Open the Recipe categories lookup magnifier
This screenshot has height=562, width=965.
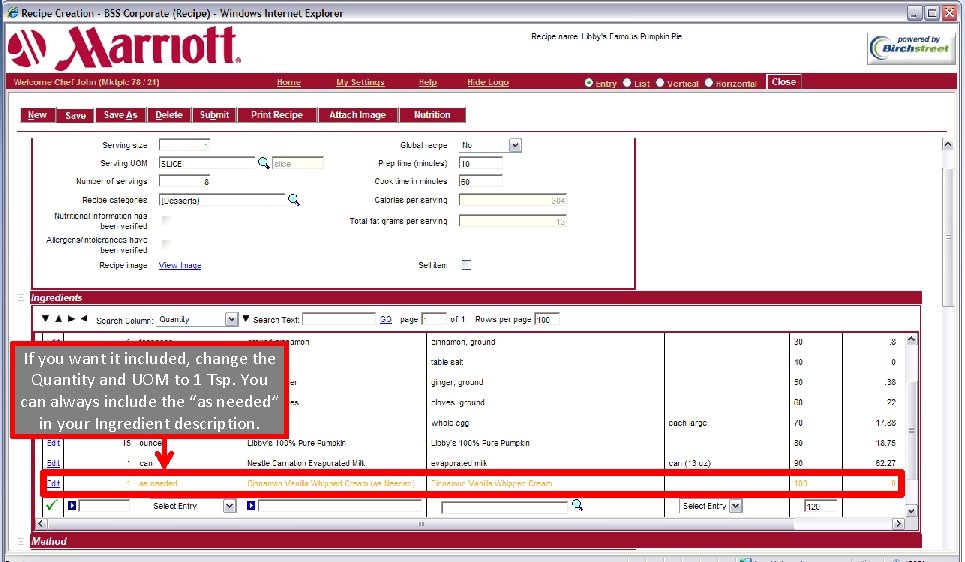tap(294, 199)
